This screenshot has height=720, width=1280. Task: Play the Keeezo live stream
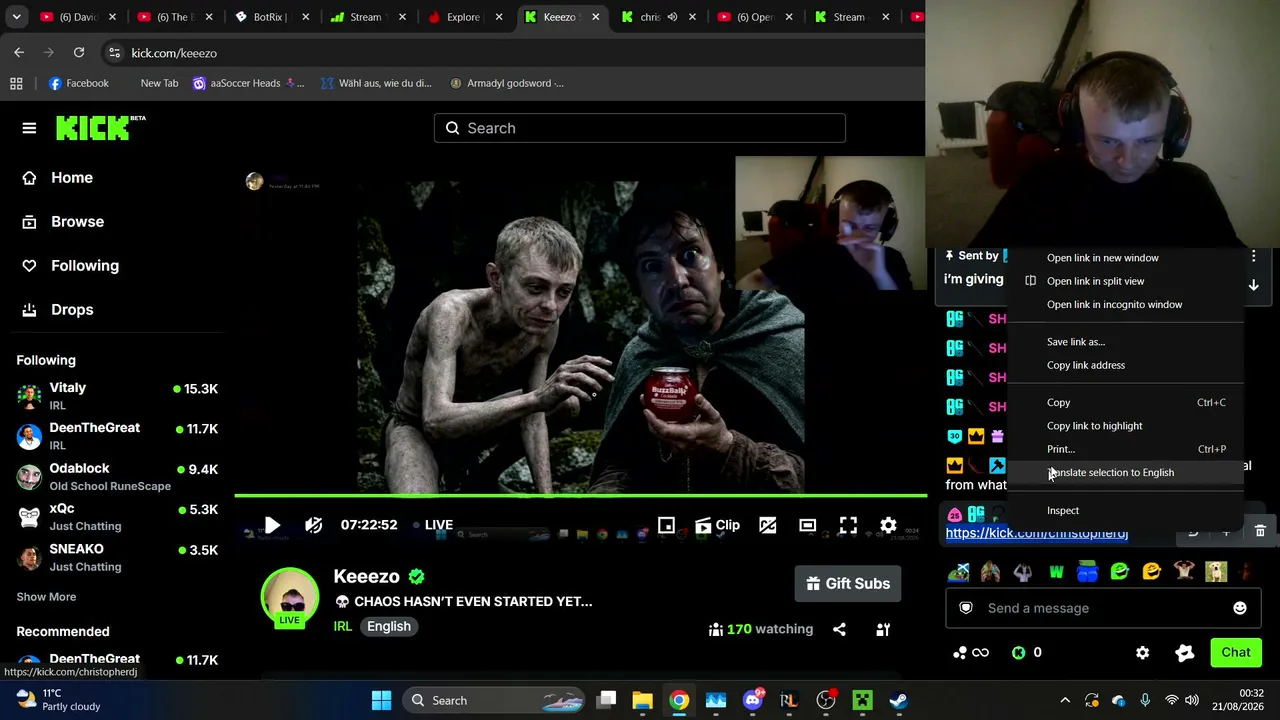click(272, 525)
